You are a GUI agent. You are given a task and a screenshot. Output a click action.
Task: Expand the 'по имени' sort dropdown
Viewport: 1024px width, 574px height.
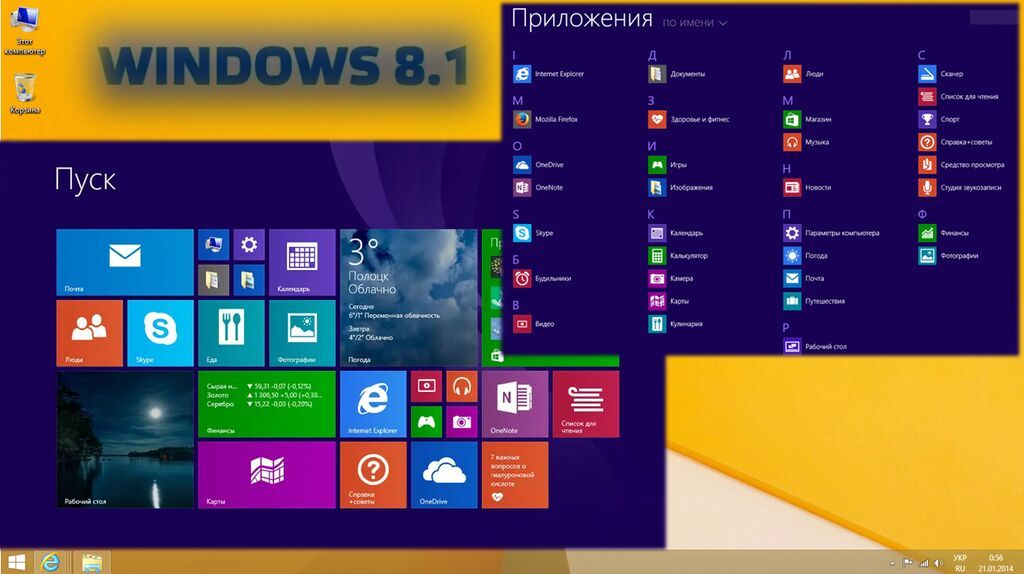tap(694, 23)
